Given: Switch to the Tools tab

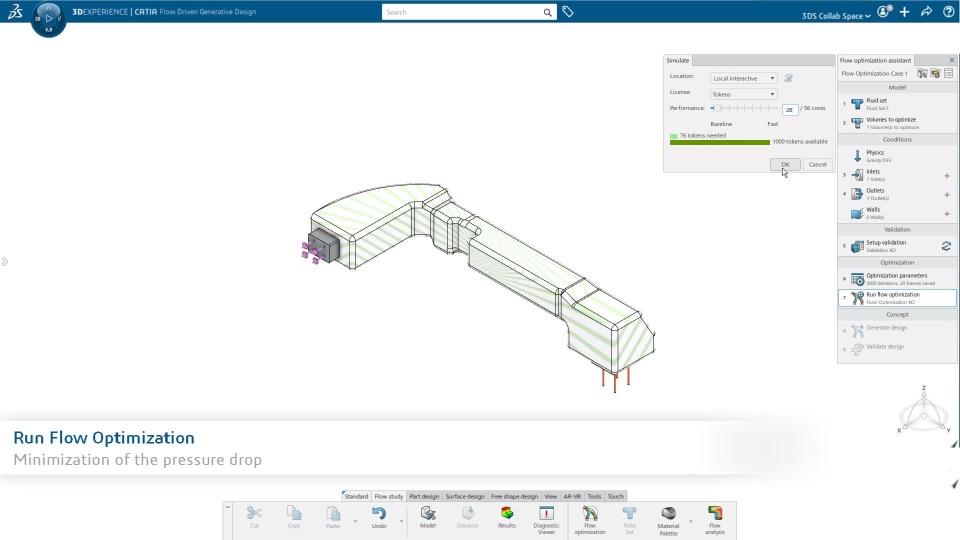Looking at the screenshot, I should (x=594, y=497).
